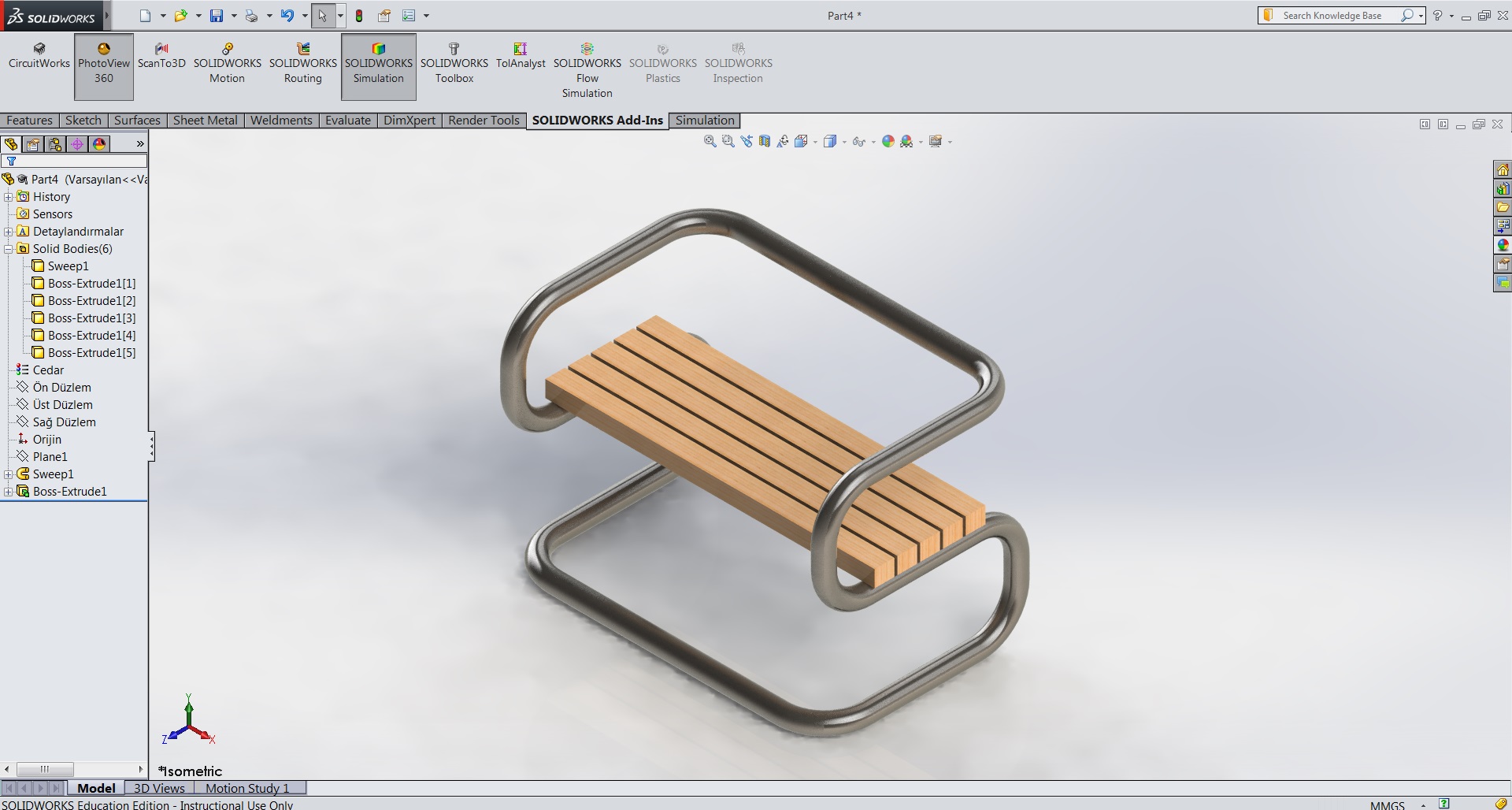Click the Apply Scene icon
The width and height of the screenshot is (1512, 810).
coord(907,142)
